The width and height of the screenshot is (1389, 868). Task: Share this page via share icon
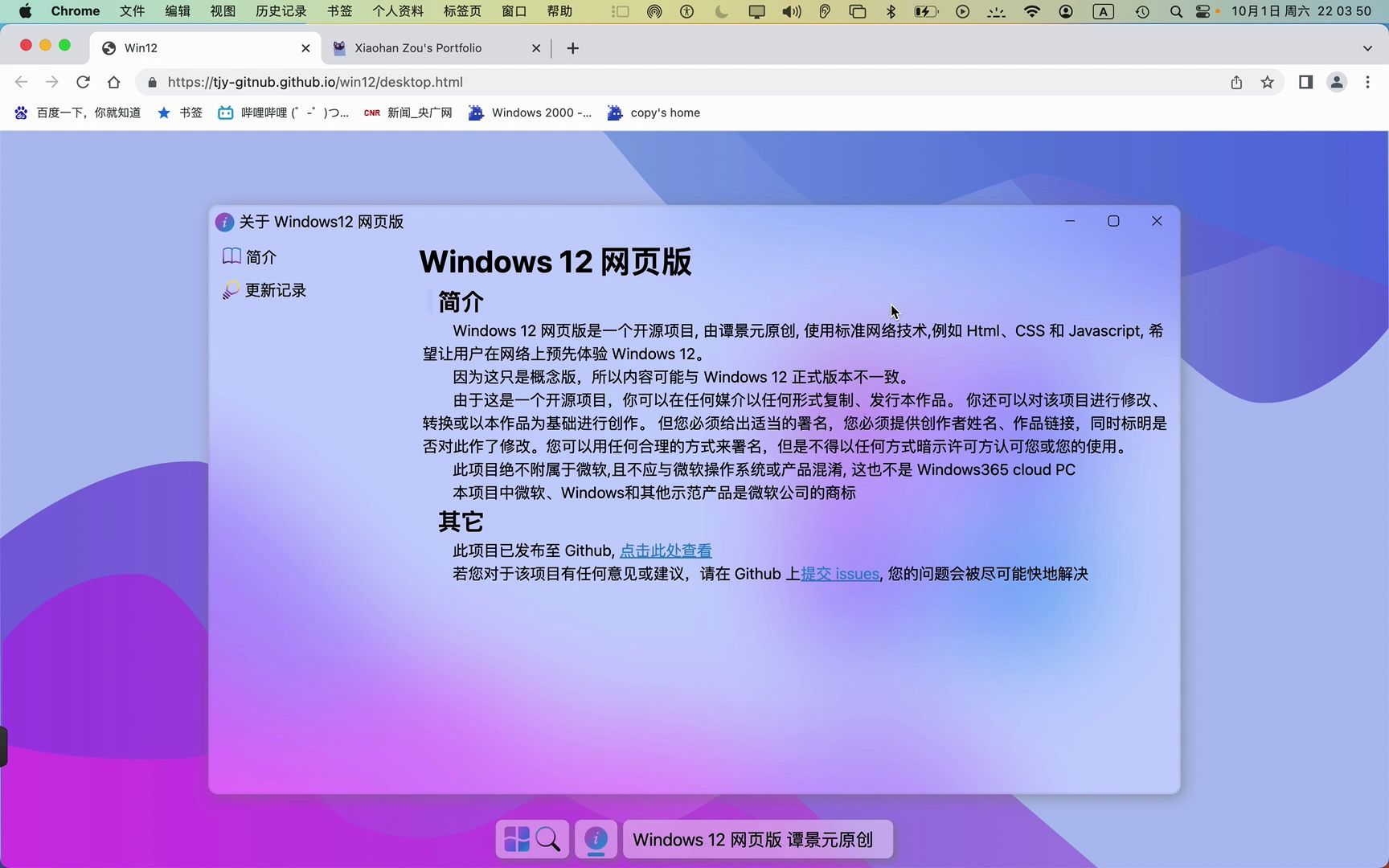(1236, 82)
